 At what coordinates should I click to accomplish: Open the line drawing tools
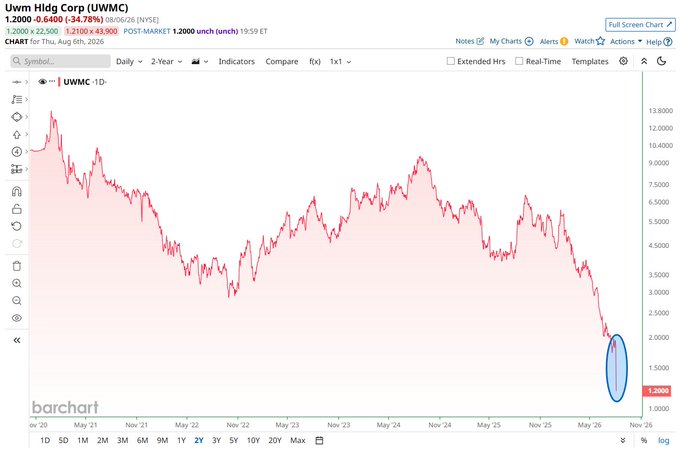pos(17,99)
